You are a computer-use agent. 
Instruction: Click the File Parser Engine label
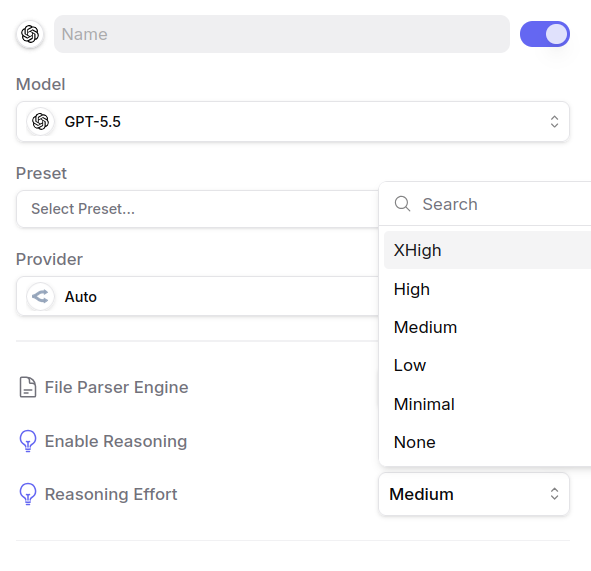point(116,387)
